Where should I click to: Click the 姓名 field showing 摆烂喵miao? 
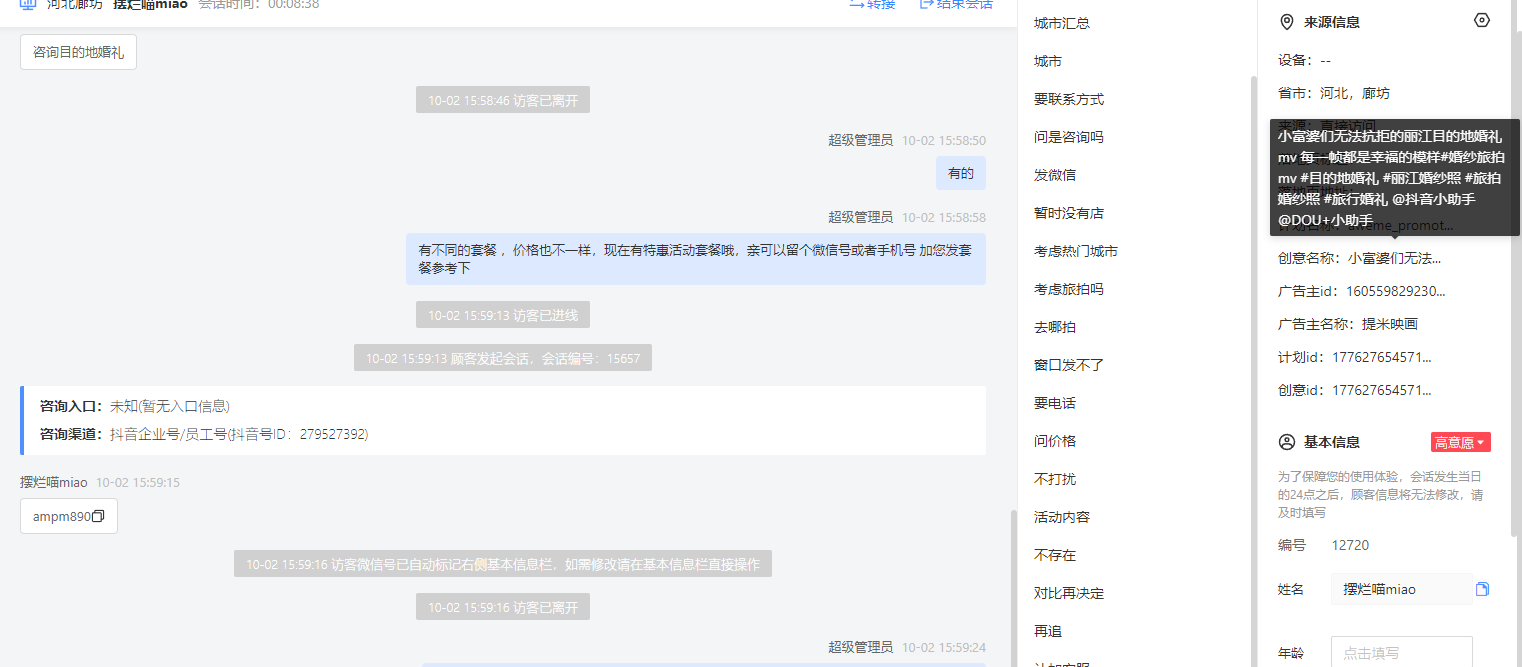[1401, 590]
